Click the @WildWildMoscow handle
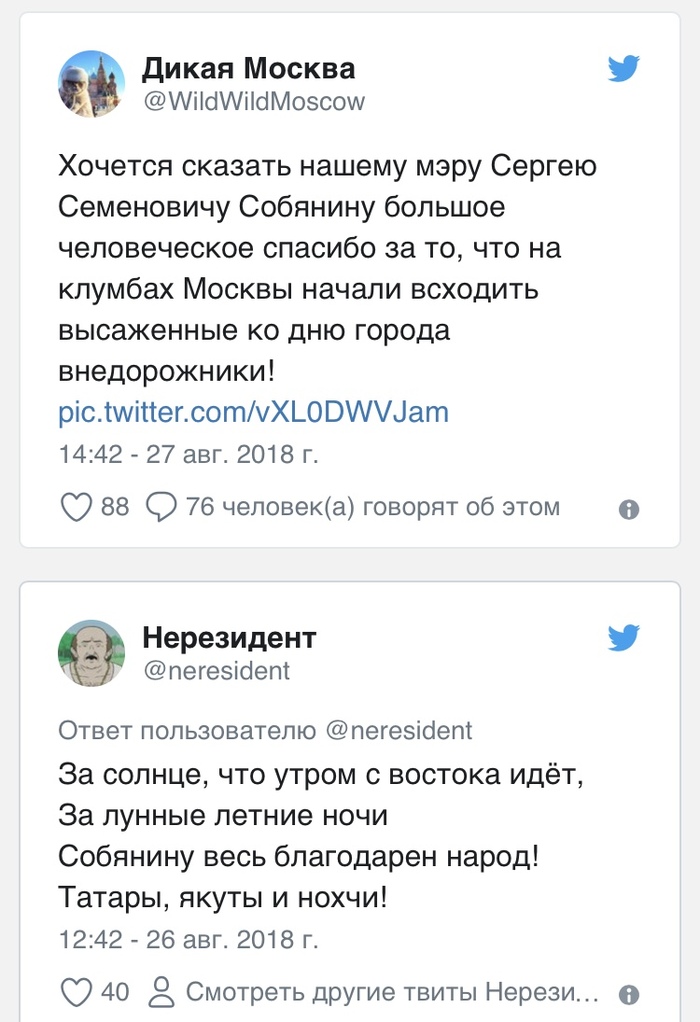 coord(254,102)
